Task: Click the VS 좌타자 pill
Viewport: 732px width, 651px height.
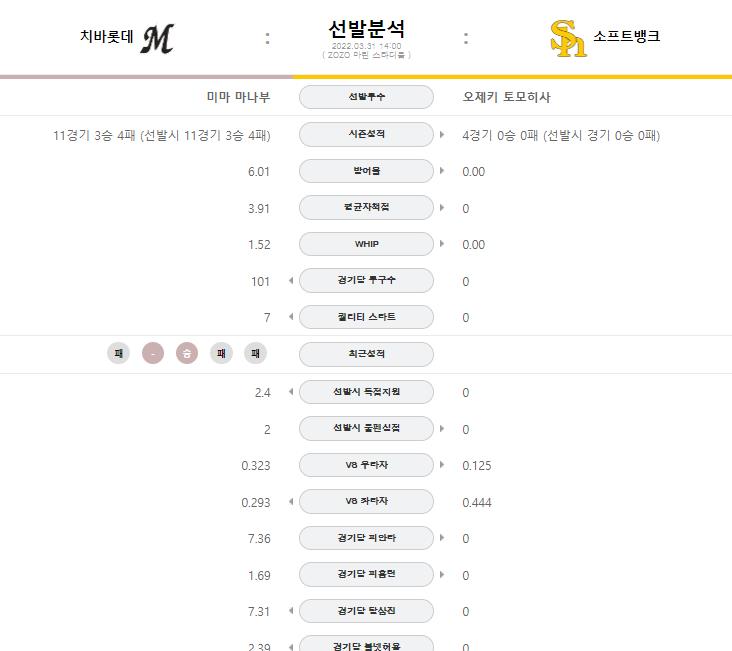Action: coord(366,501)
